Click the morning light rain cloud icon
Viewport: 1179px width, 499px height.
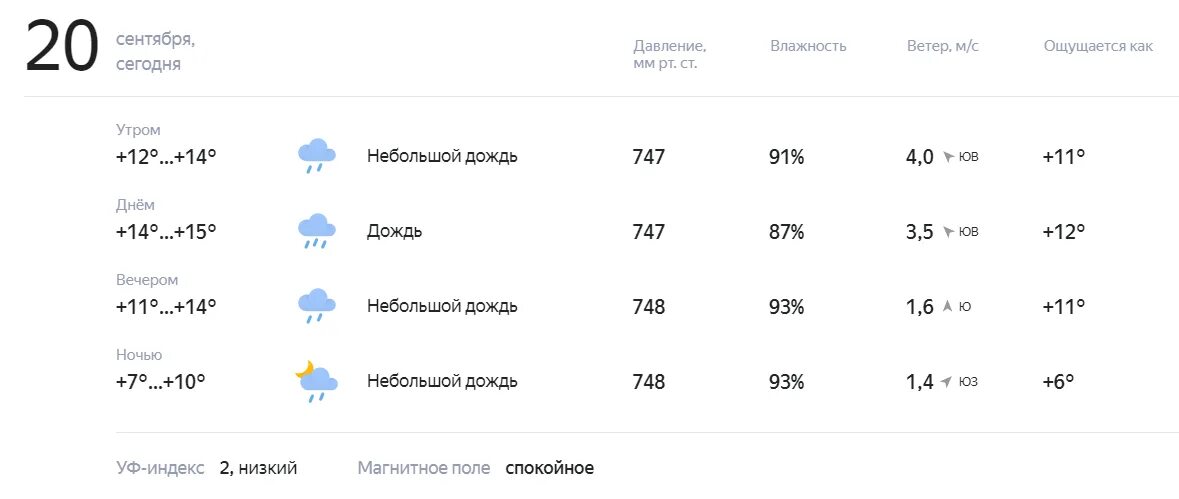point(317,156)
